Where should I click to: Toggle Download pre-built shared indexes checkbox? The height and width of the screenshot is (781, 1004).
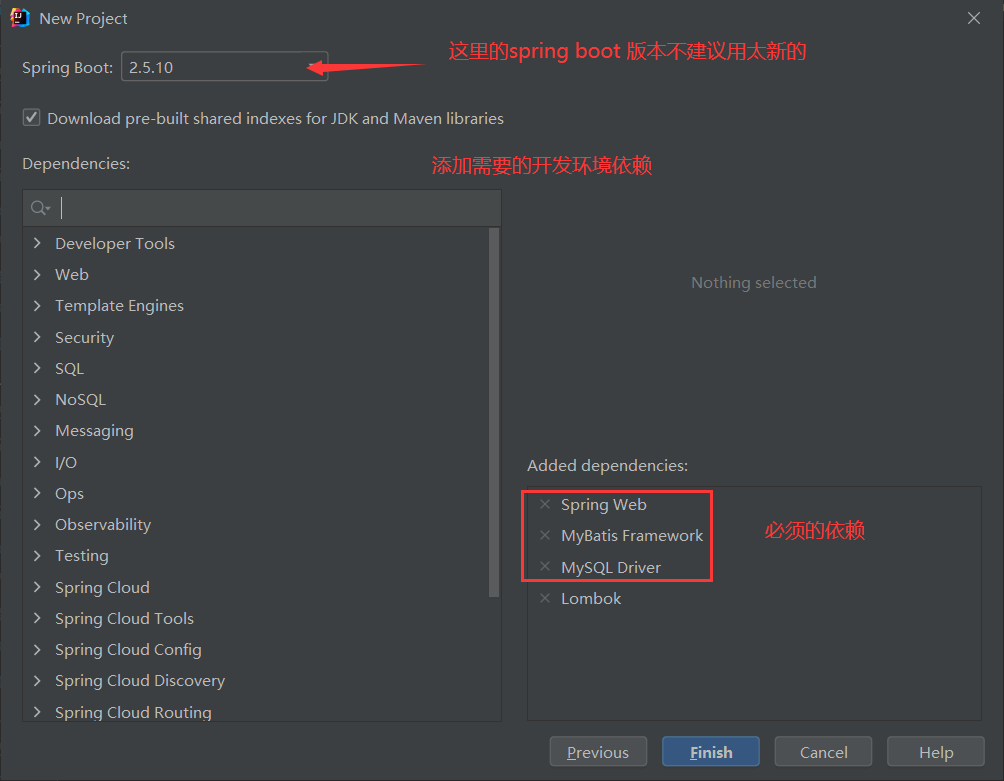pyautogui.click(x=31, y=118)
